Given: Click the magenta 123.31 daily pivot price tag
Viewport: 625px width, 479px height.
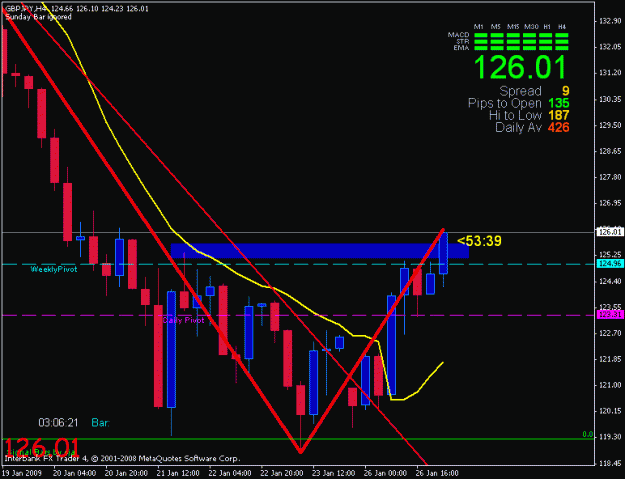Looking at the screenshot, I should point(610,315).
